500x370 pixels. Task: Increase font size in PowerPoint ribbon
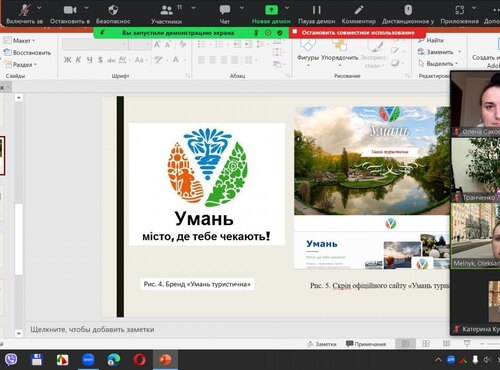tap(157, 44)
